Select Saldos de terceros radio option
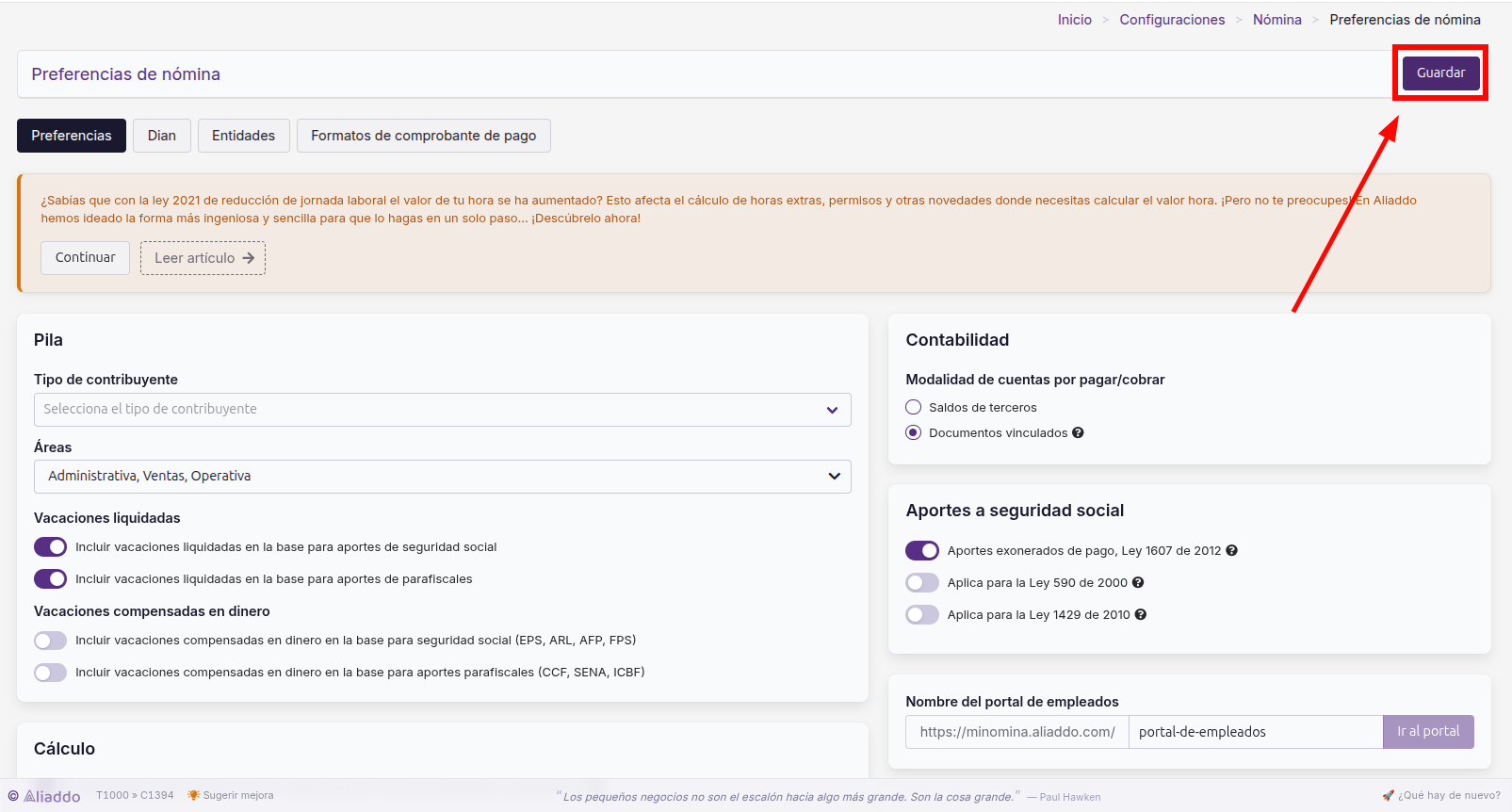 [x=913, y=407]
